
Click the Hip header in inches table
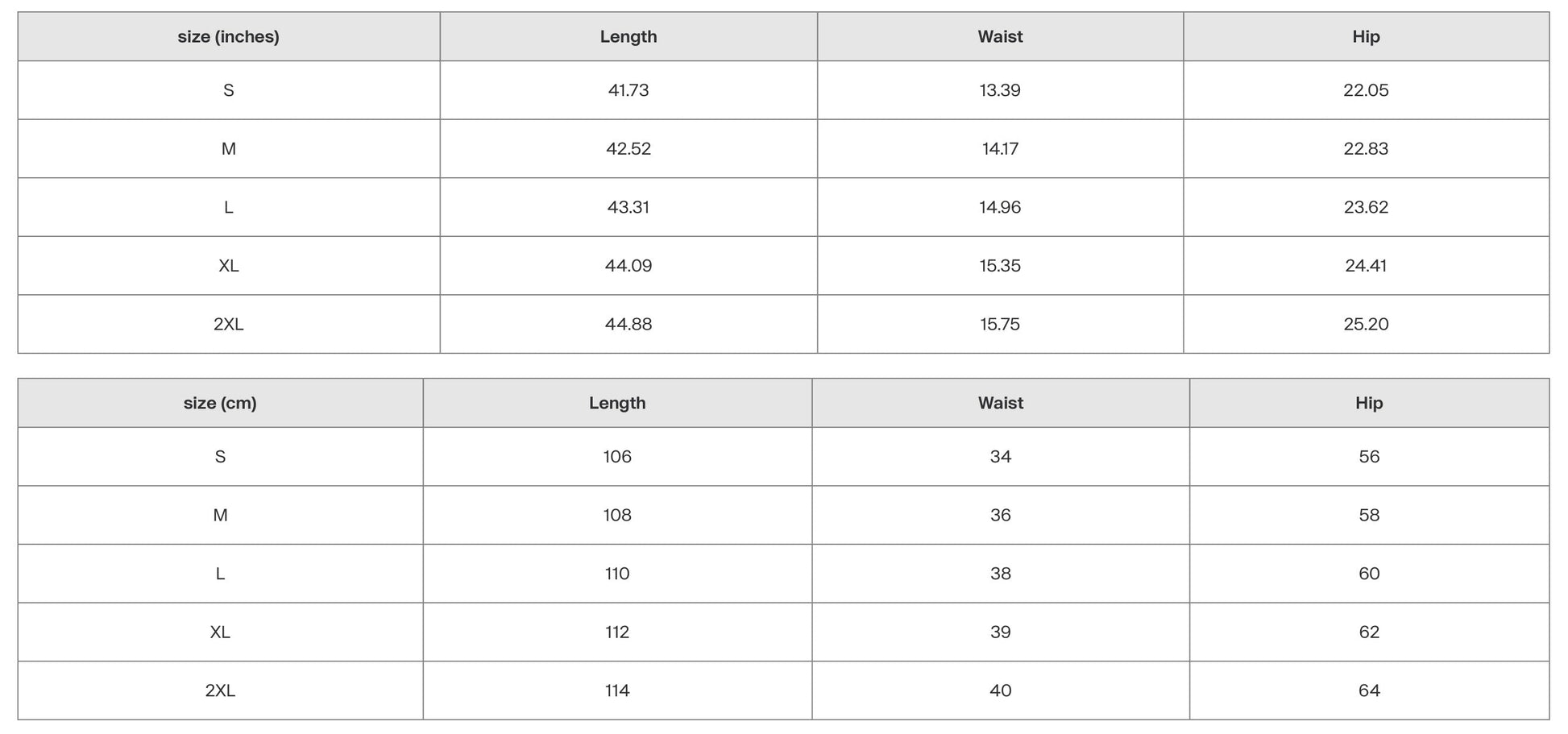(1366, 37)
